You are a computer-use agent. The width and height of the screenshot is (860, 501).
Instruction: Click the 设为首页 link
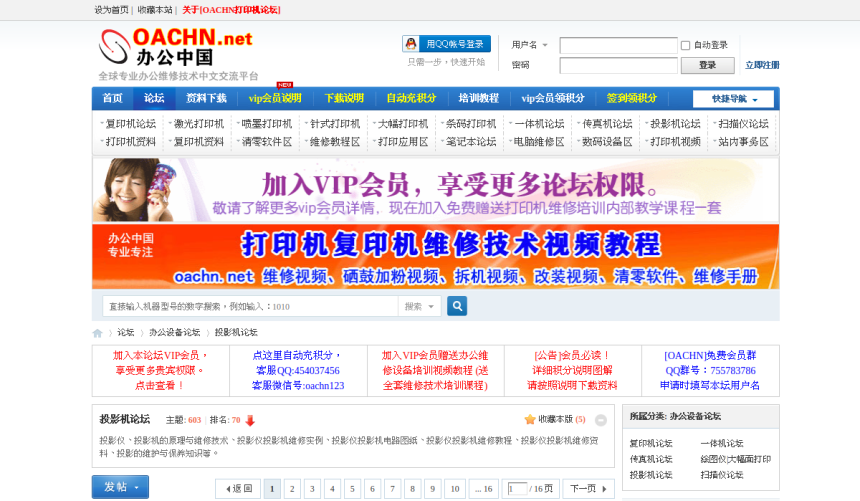coord(111,10)
